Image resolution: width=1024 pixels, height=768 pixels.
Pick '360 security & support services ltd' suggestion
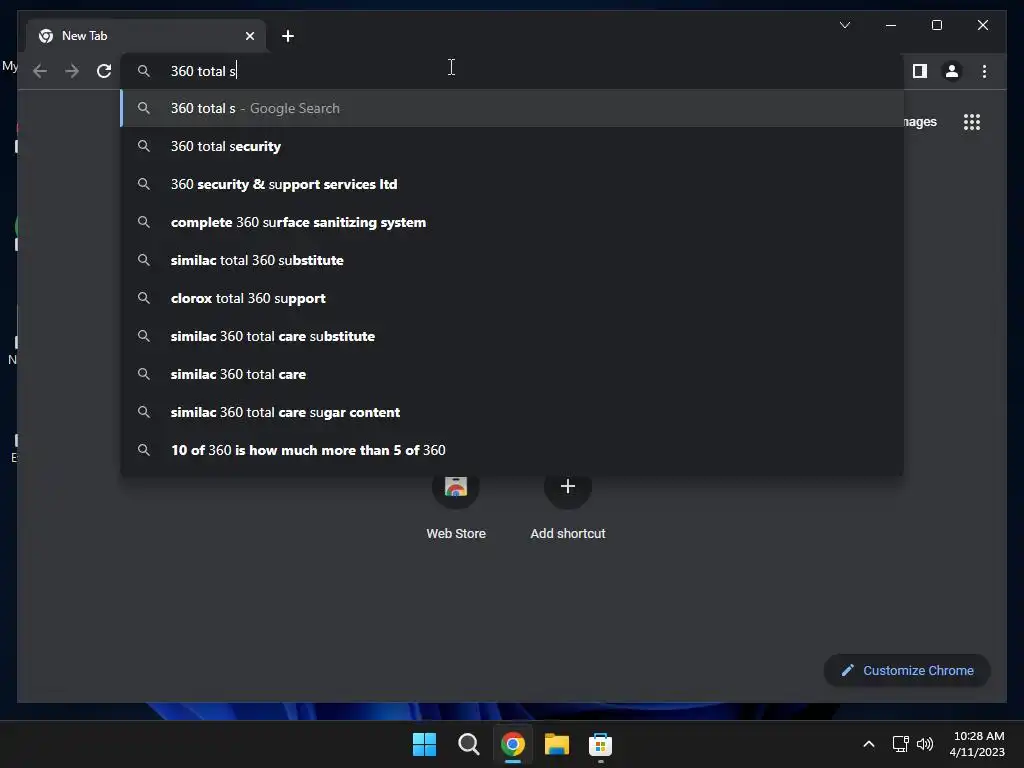click(x=512, y=184)
